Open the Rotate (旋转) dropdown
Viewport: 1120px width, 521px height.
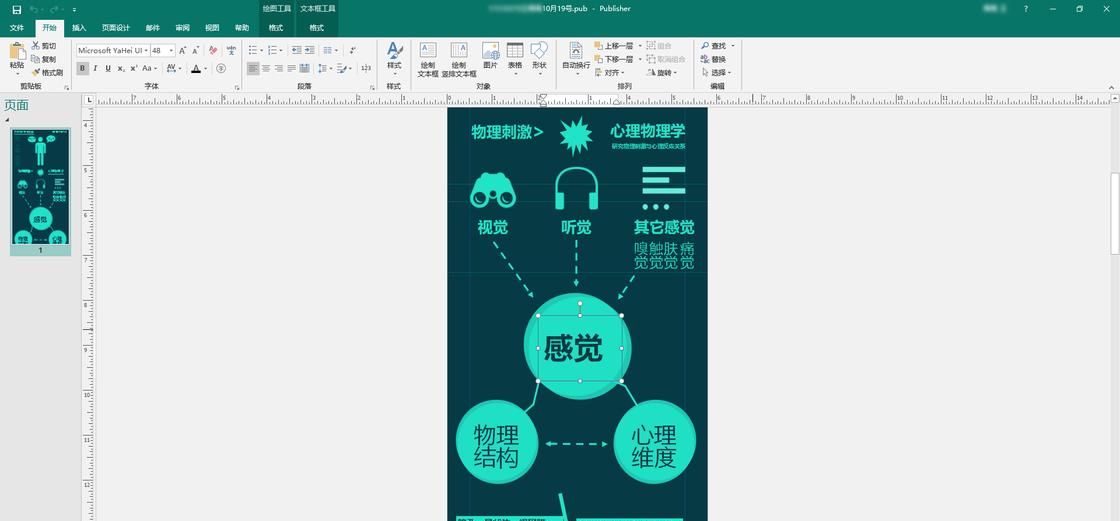[661, 72]
